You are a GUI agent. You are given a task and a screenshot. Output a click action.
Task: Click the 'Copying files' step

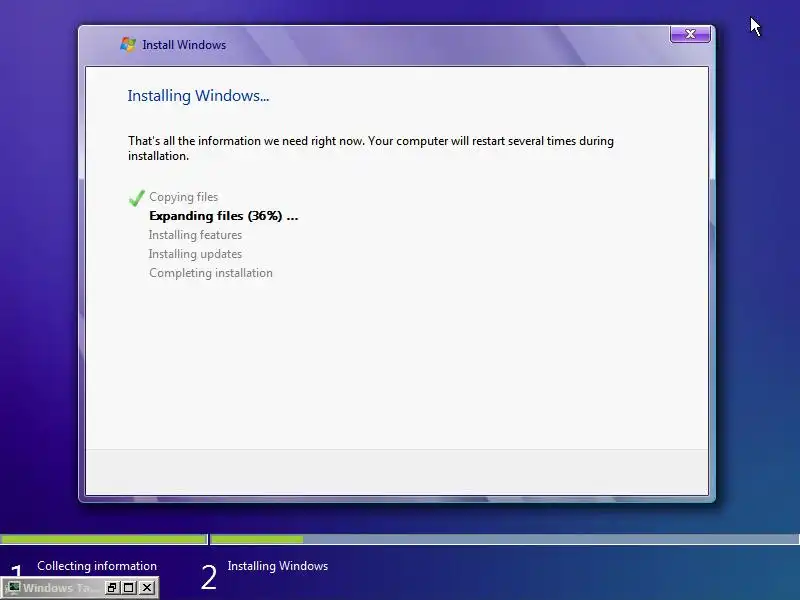coord(183,197)
